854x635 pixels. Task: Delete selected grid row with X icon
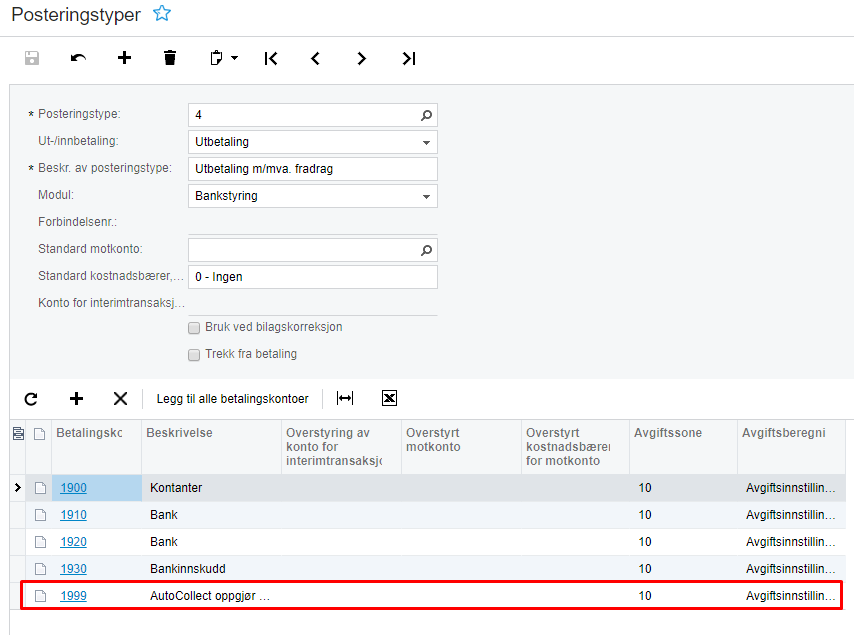pos(120,399)
